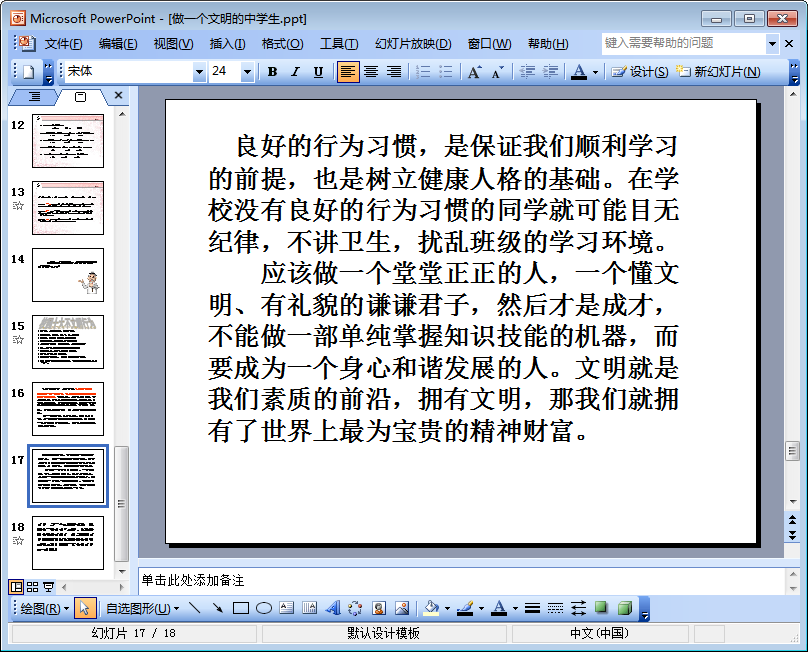Insert WordArt from drawing toolbar
The width and height of the screenshot is (808, 652).
(x=333, y=608)
